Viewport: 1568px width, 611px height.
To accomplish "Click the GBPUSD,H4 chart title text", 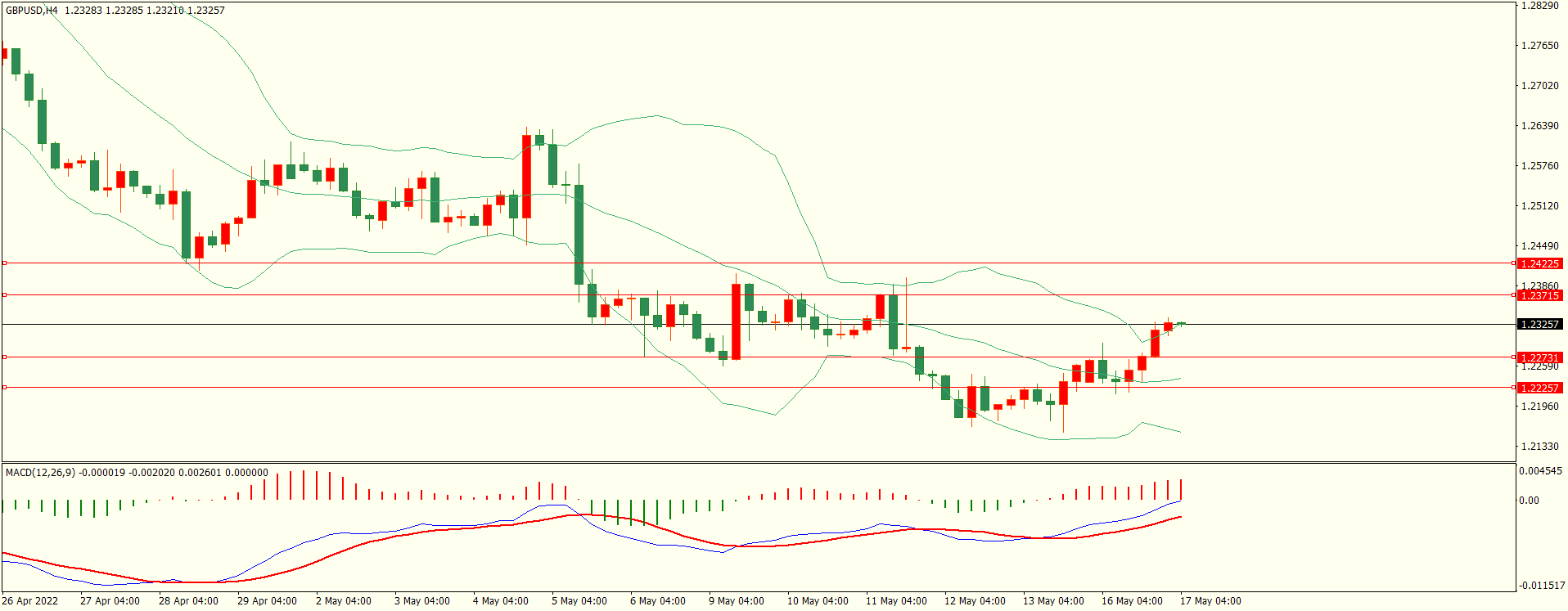I will tap(32, 11).
